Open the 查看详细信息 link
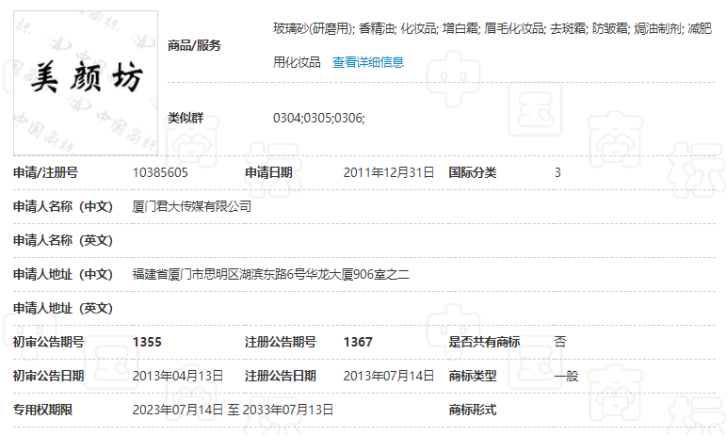This screenshot has height=436, width=727. click(x=368, y=62)
